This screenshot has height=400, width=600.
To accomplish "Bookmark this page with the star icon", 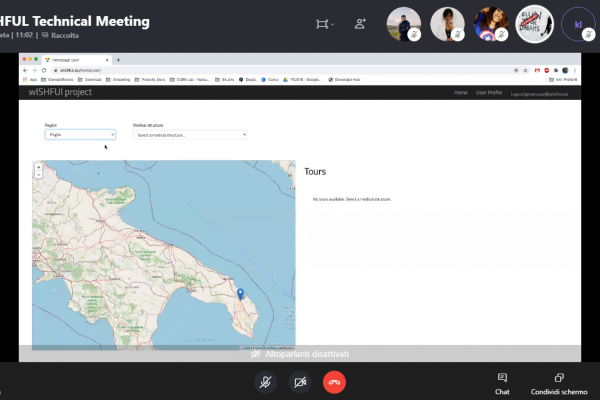I will [x=525, y=70].
